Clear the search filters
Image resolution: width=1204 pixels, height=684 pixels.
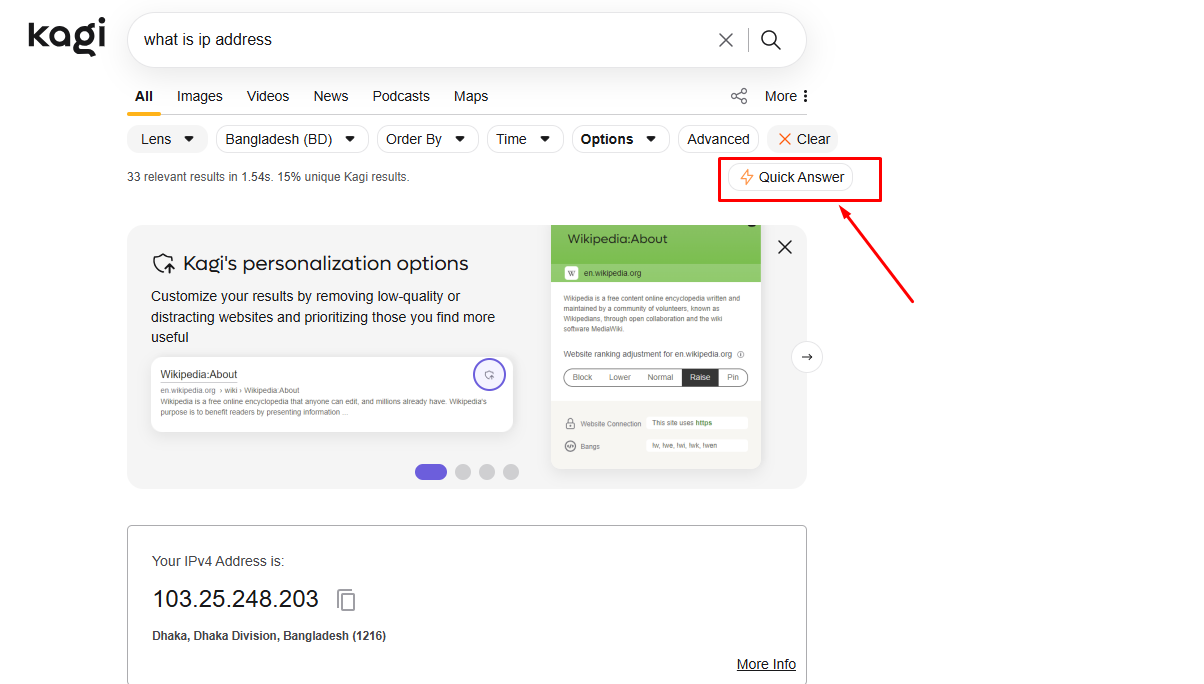pyautogui.click(x=803, y=139)
